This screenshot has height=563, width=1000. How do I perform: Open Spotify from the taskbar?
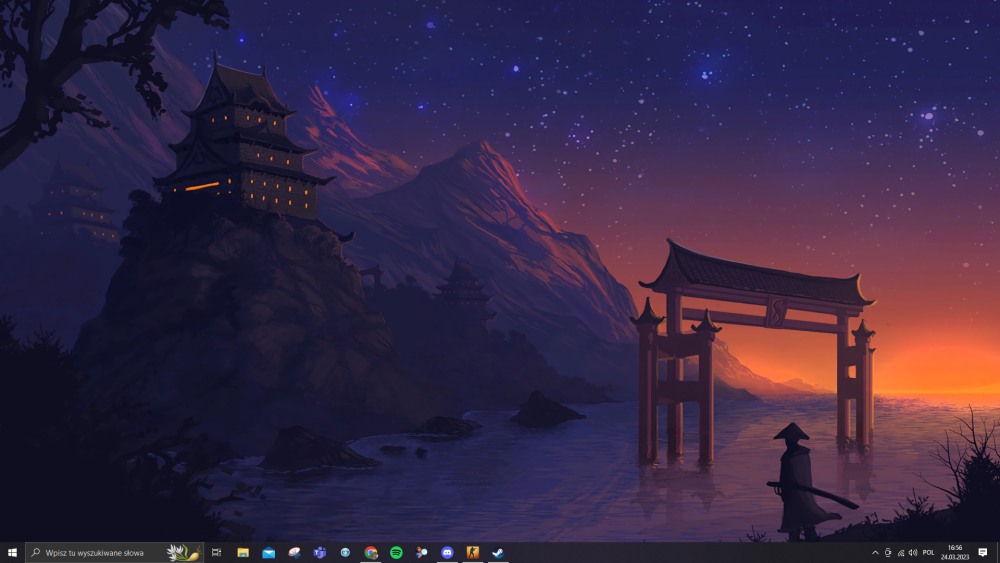click(396, 552)
